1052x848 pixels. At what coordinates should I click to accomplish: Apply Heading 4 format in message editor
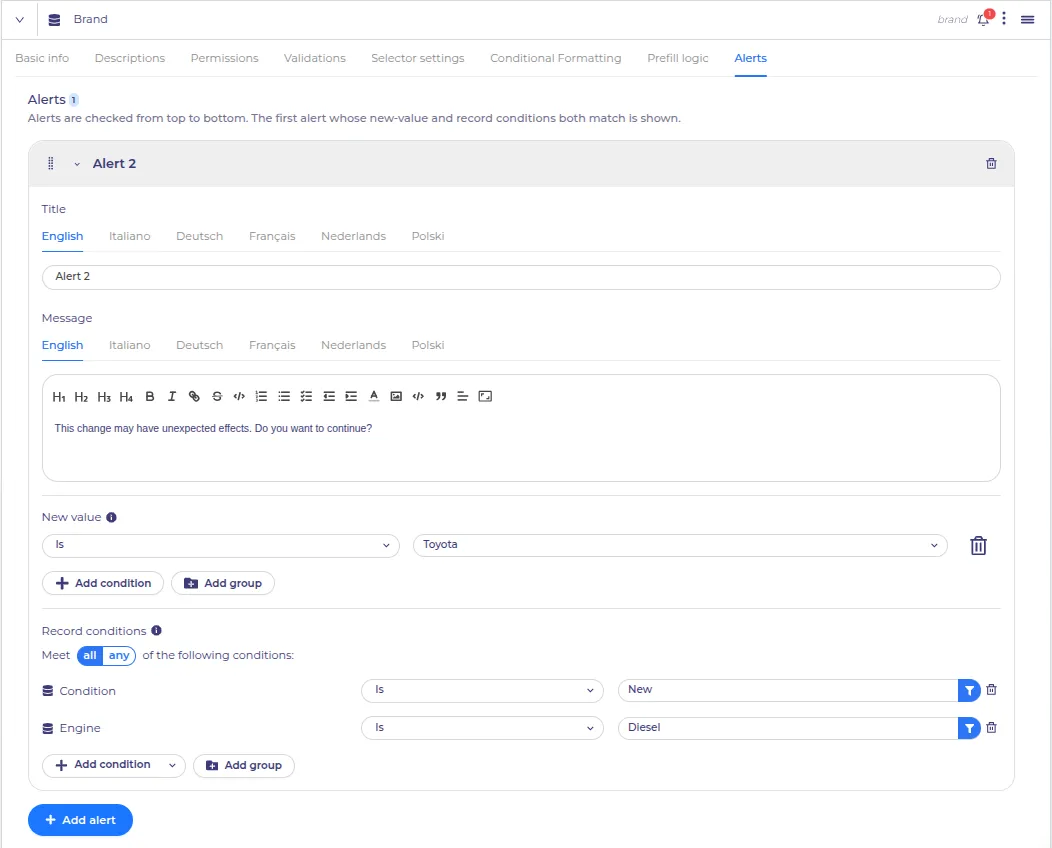(x=126, y=396)
